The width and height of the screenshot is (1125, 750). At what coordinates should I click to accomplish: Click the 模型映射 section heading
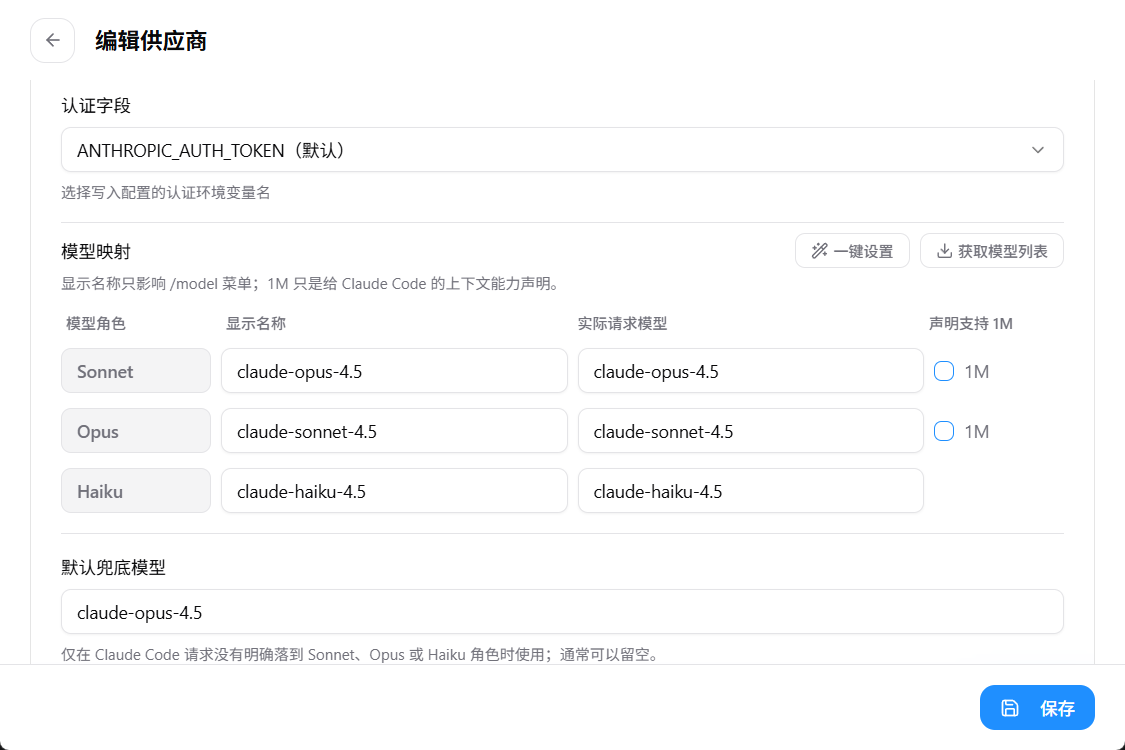click(x=96, y=252)
